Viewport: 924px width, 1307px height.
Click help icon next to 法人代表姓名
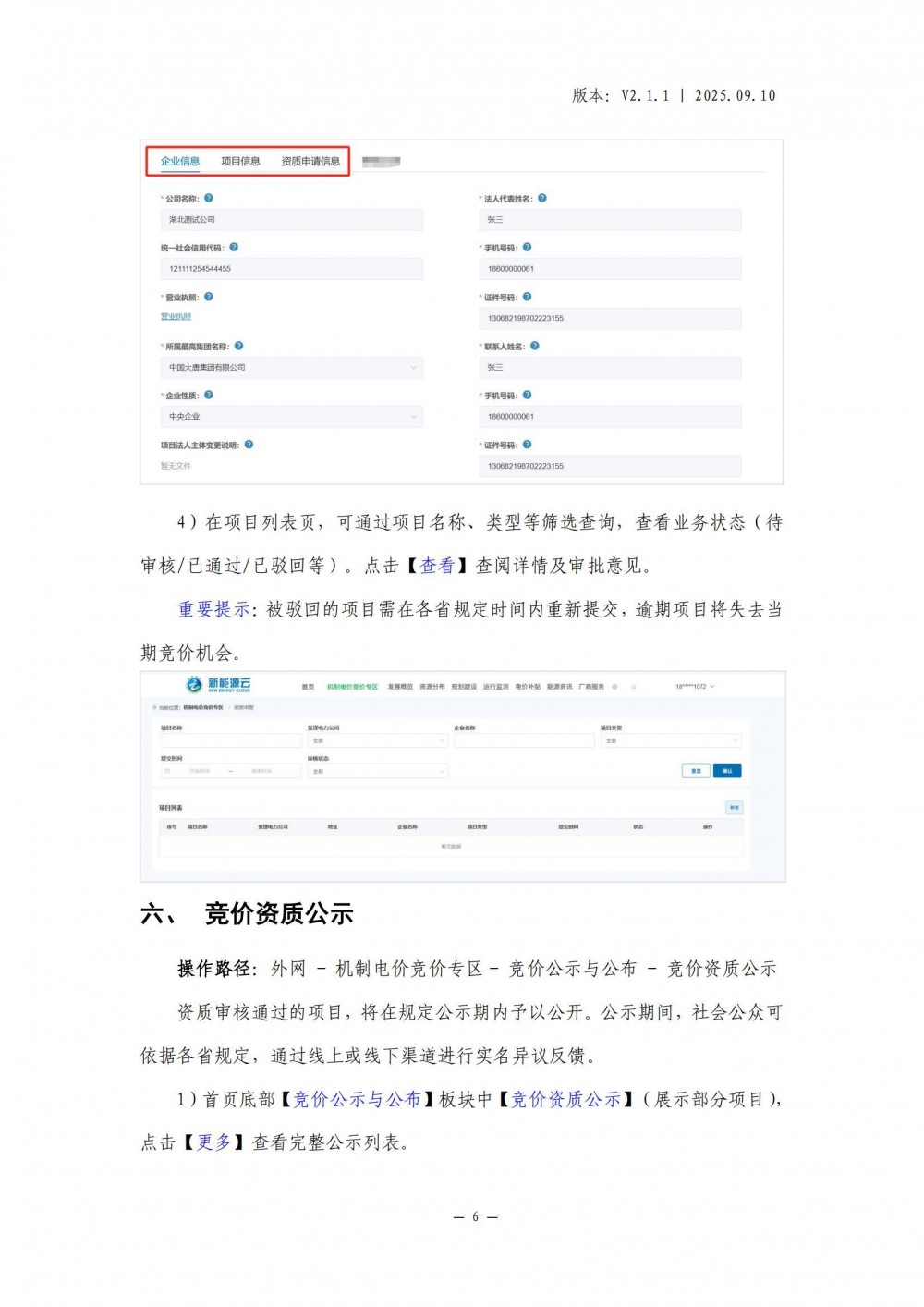[542, 198]
